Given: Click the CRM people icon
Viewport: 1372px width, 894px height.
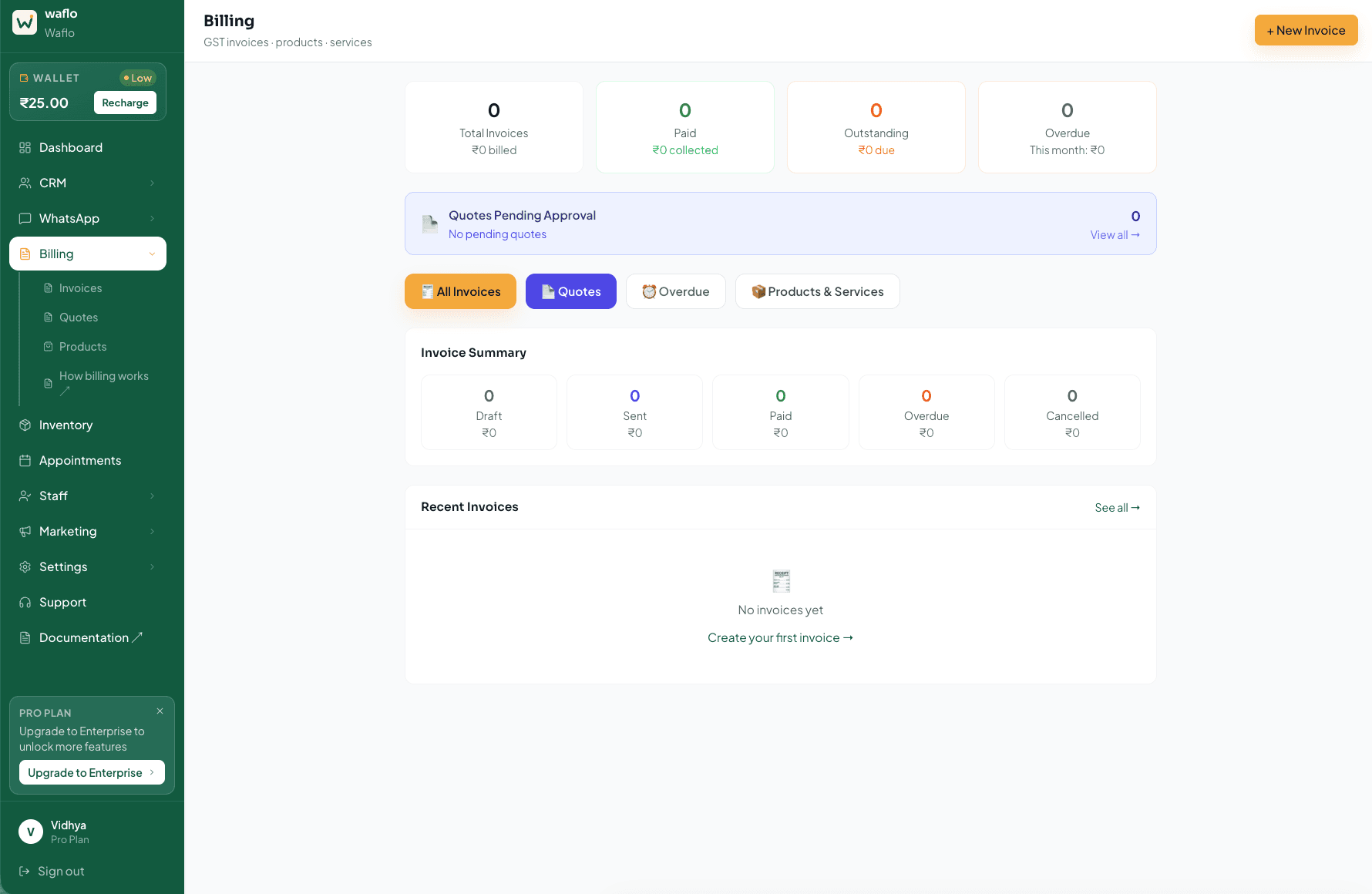Looking at the screenshot, I should 25,183.
